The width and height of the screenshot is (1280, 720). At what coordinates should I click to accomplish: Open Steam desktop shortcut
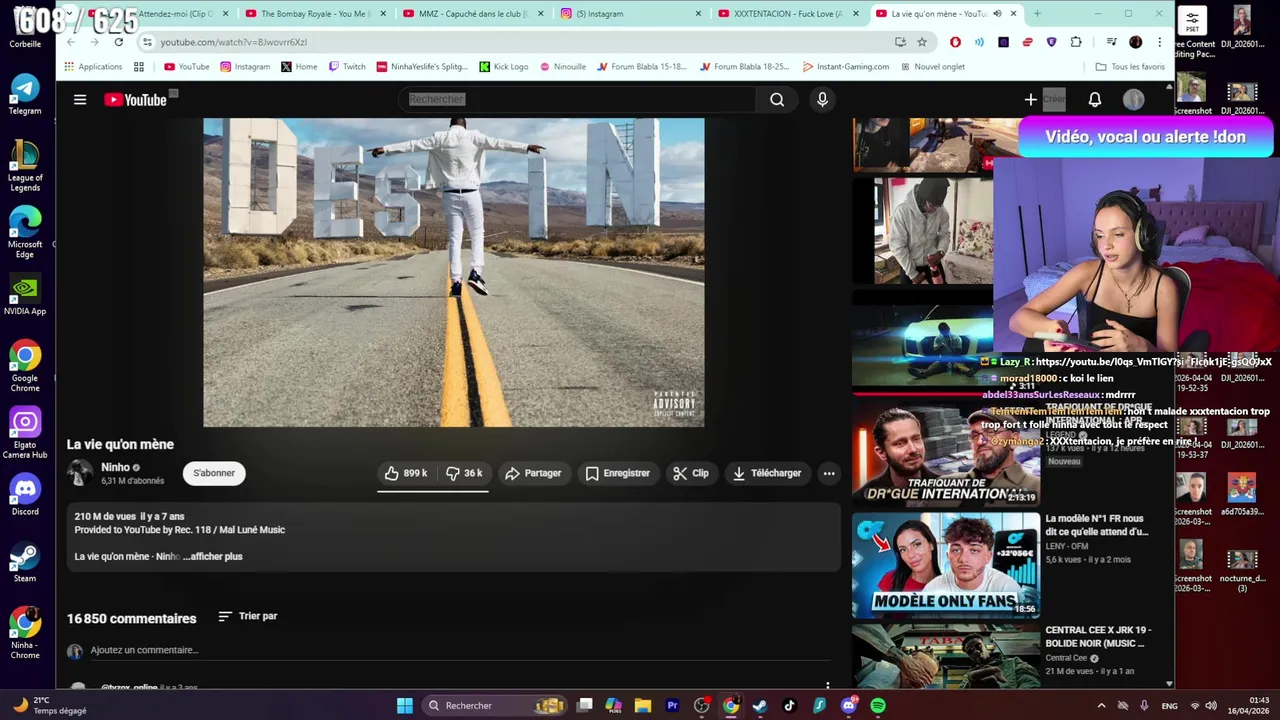tap(25, 562)
